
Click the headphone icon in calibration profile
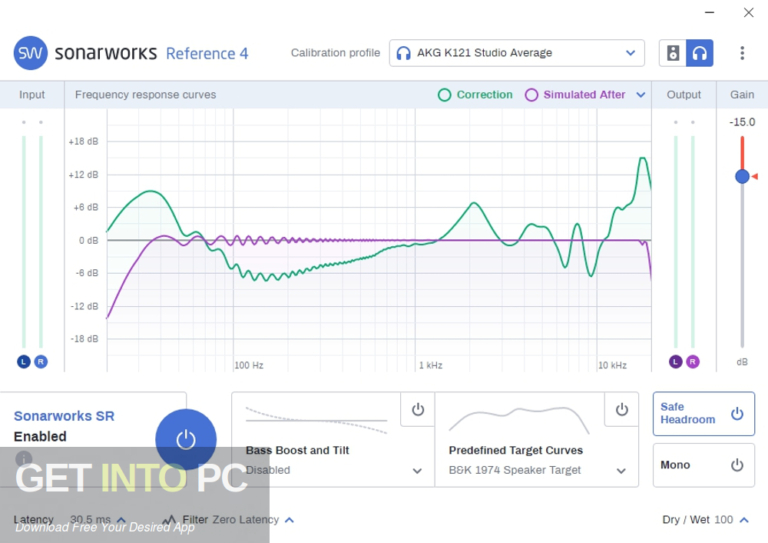pos(403,53)
